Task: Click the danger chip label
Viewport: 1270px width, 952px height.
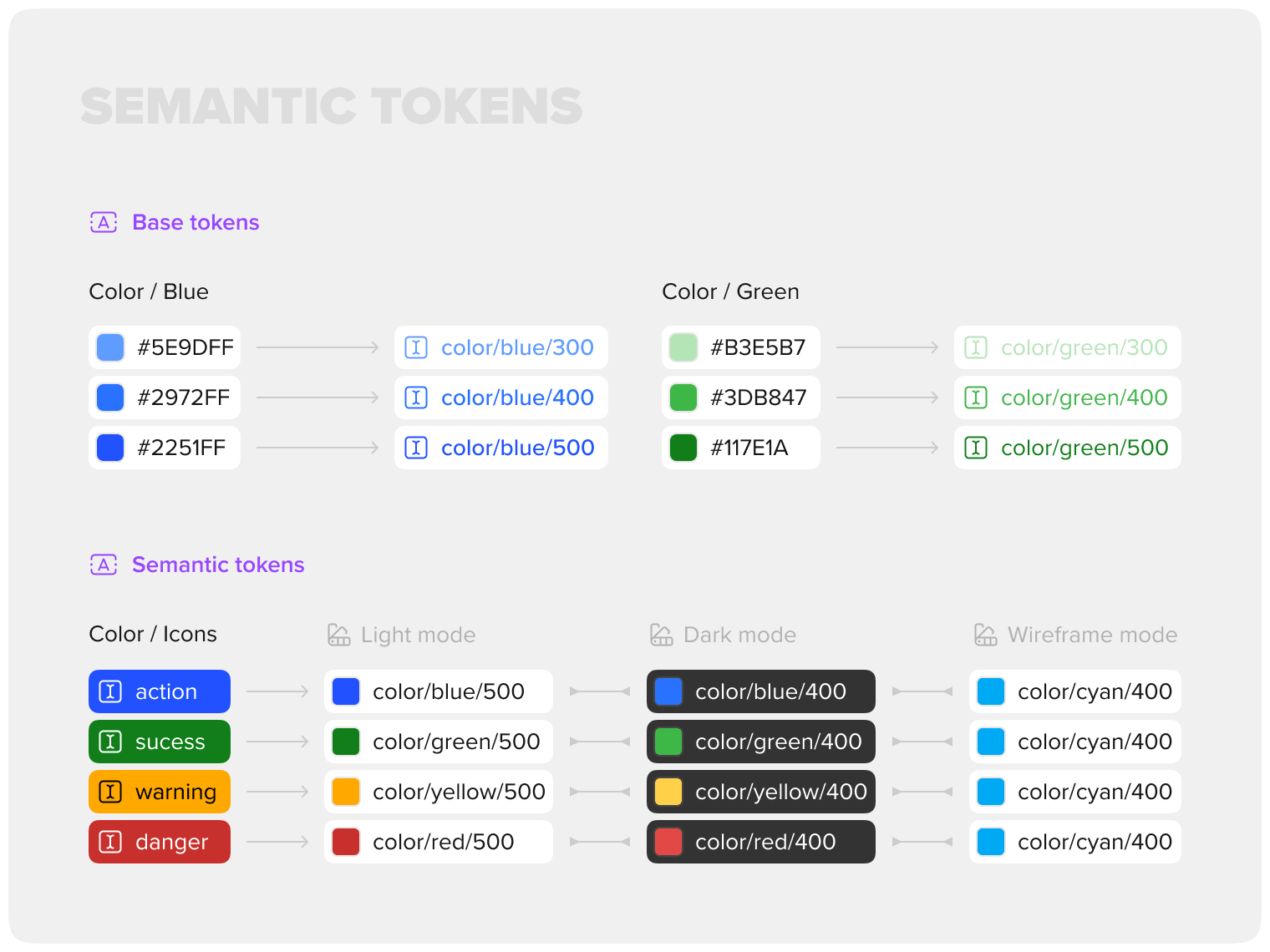Action: (171, 842)
